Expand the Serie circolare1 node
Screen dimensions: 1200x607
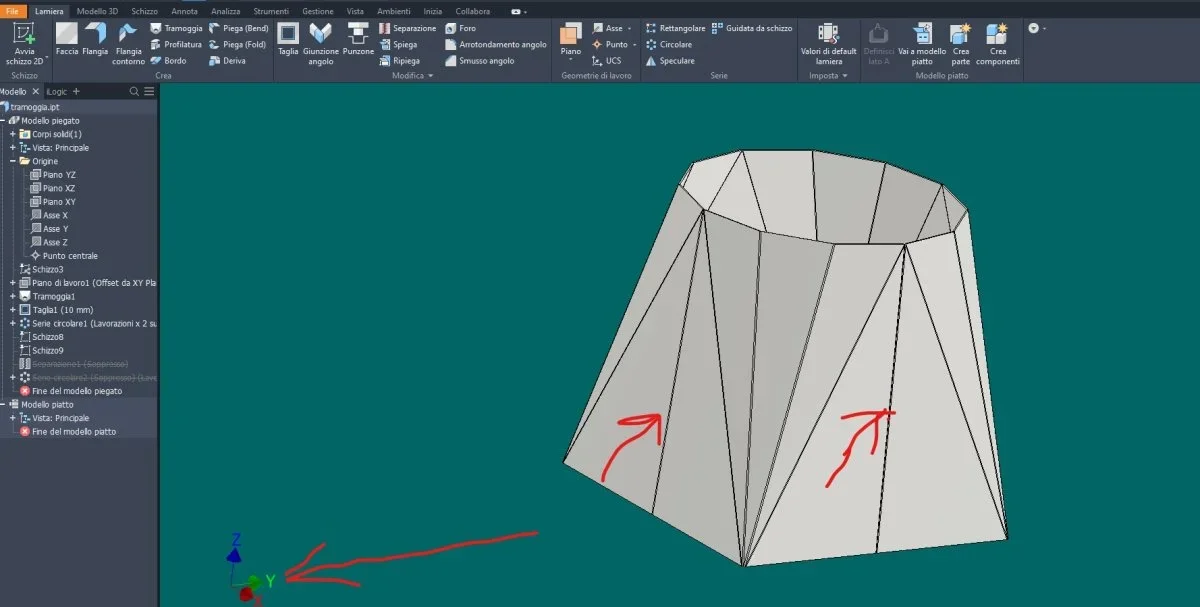tap(12, 323)
